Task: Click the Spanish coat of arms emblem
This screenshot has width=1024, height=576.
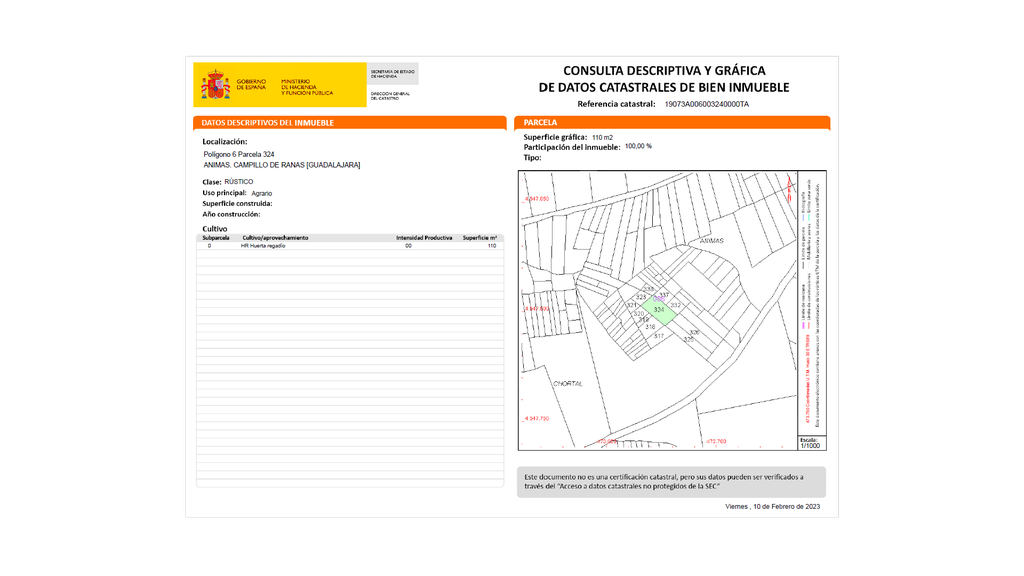Action: 216,84
